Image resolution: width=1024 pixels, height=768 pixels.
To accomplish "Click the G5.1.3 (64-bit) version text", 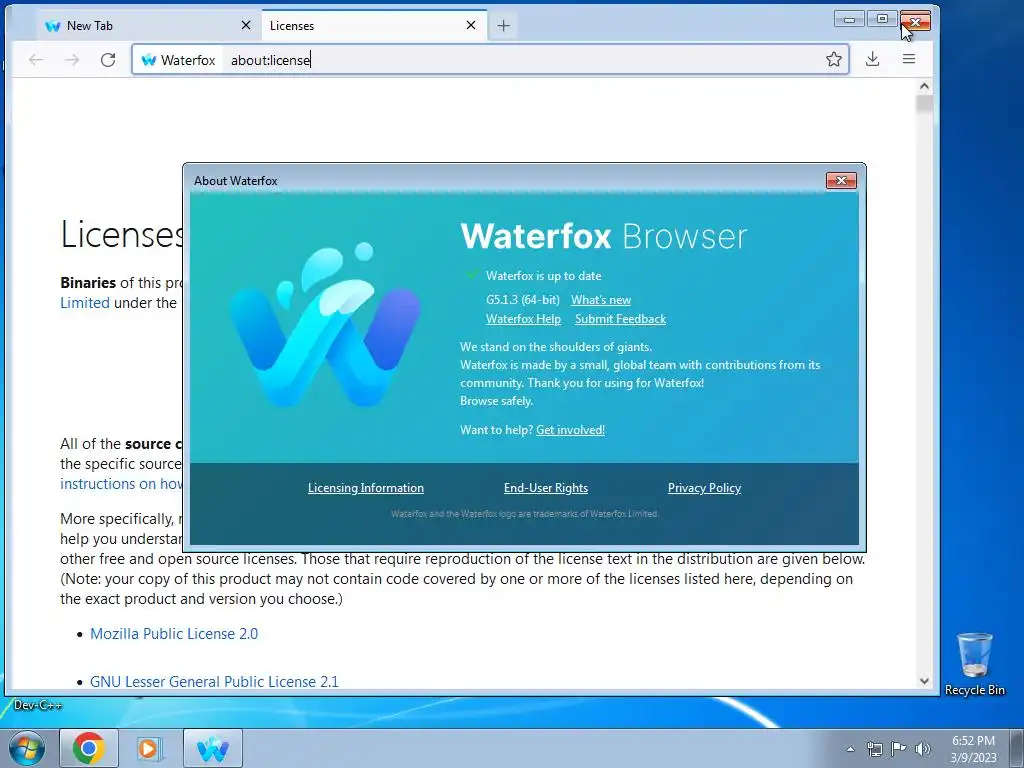I will point(522,300).
